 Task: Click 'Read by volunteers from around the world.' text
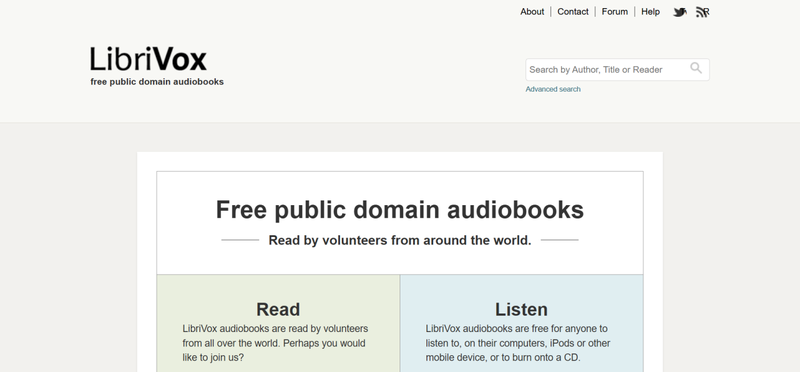(x=400, y=240)
